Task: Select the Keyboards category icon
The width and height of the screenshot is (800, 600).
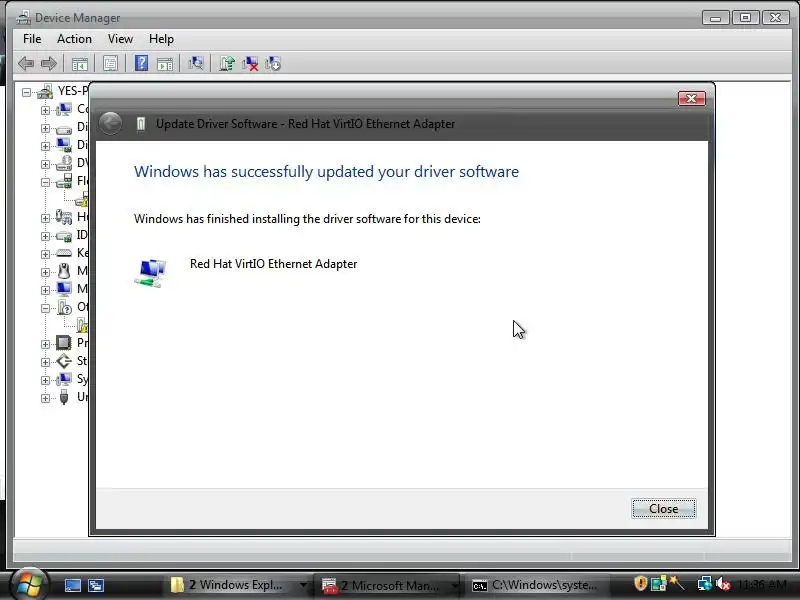Action: click(x=64, y=253)
